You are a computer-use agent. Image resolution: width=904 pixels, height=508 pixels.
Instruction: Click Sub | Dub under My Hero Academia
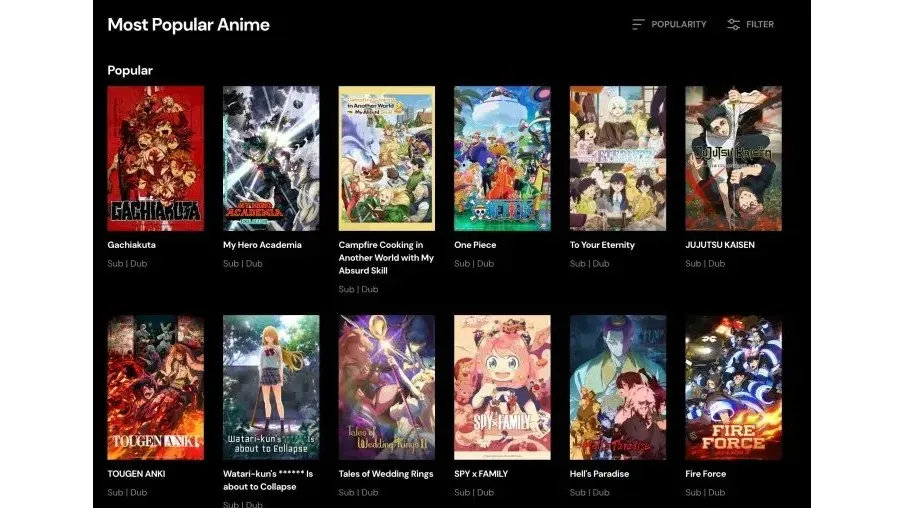point(243,264)
